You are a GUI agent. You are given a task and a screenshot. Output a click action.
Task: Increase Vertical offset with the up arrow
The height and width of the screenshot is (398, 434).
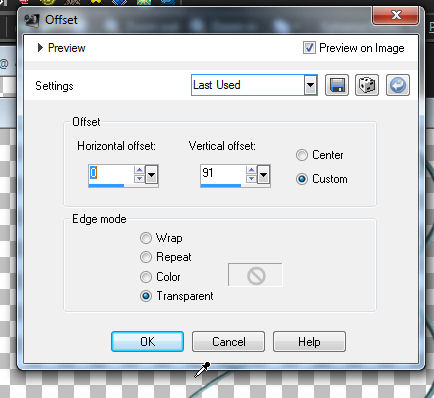(x=251, y=170)
